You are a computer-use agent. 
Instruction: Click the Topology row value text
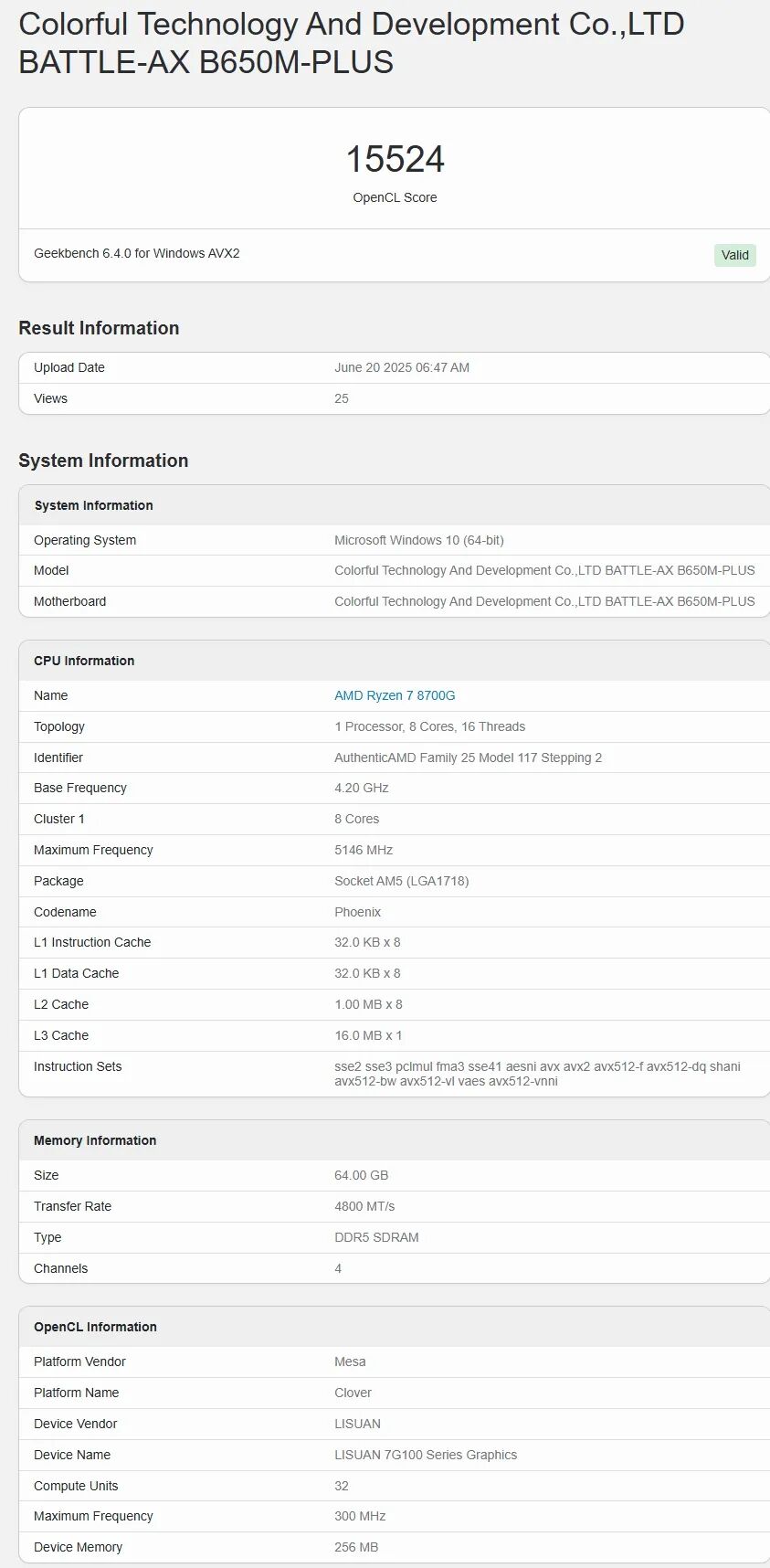[430, 726]
